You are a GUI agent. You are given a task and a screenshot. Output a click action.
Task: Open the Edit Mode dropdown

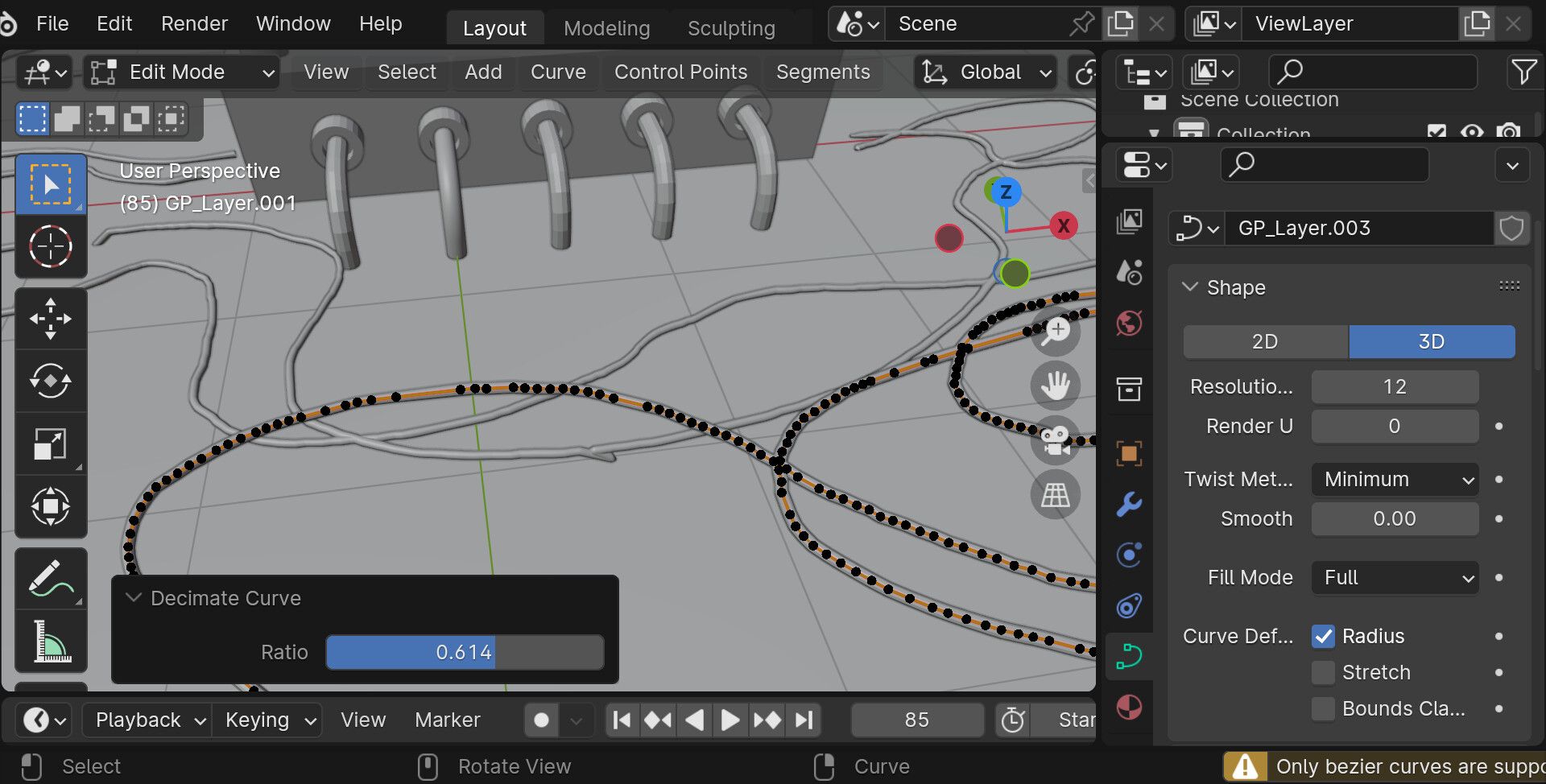coord(182,72)
